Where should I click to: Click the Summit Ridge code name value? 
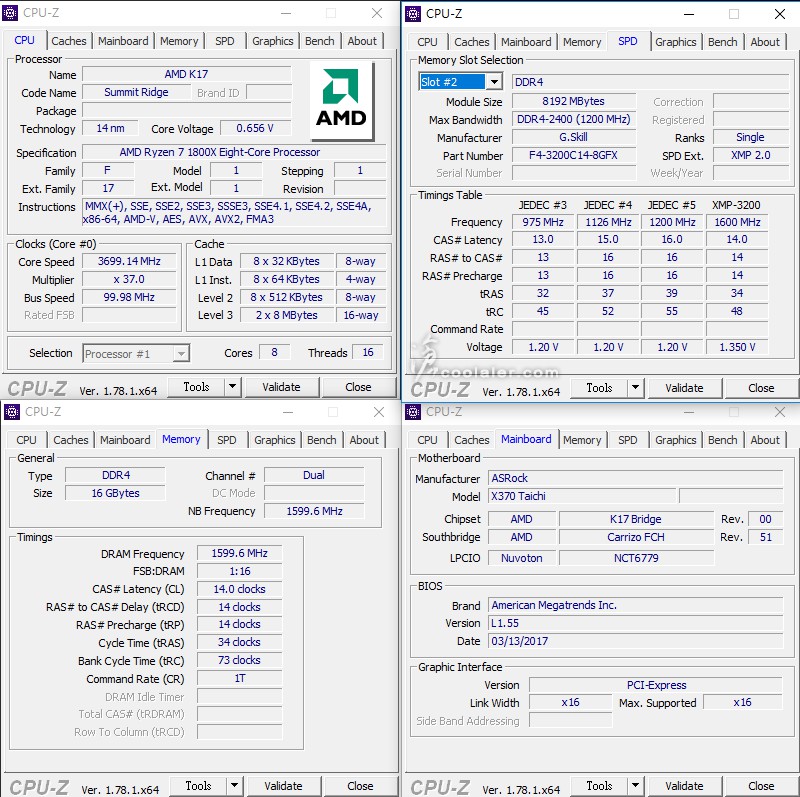[x=136, y=92]
